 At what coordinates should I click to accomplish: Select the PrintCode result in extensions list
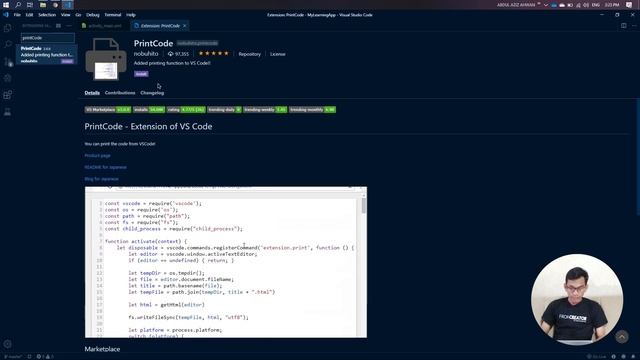point(47,55)
